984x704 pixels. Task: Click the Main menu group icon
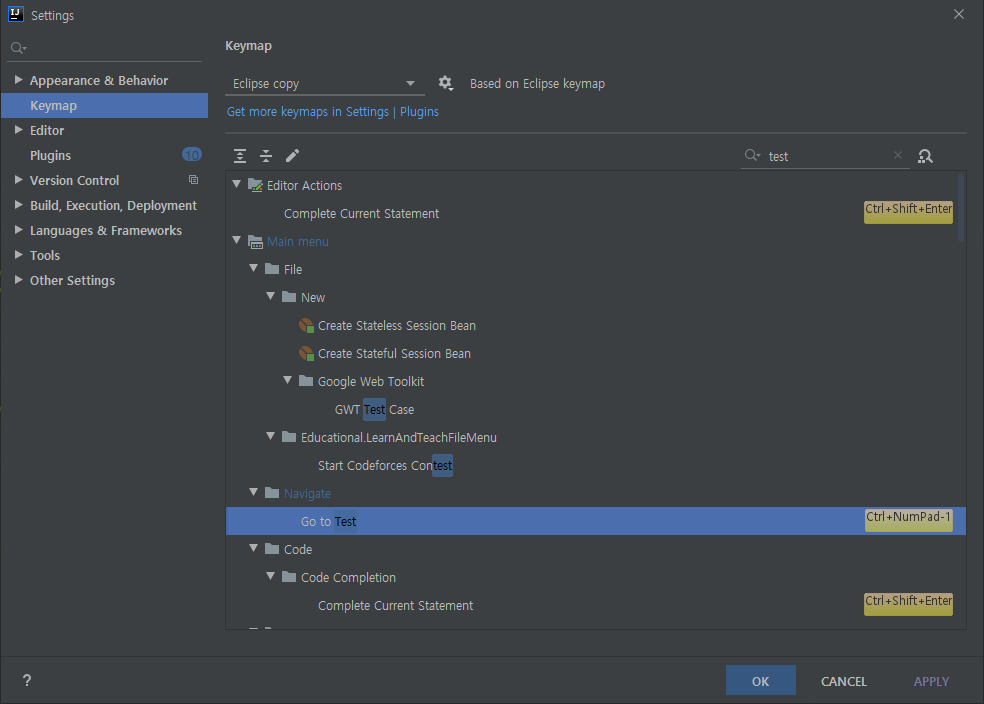[255, 242]
